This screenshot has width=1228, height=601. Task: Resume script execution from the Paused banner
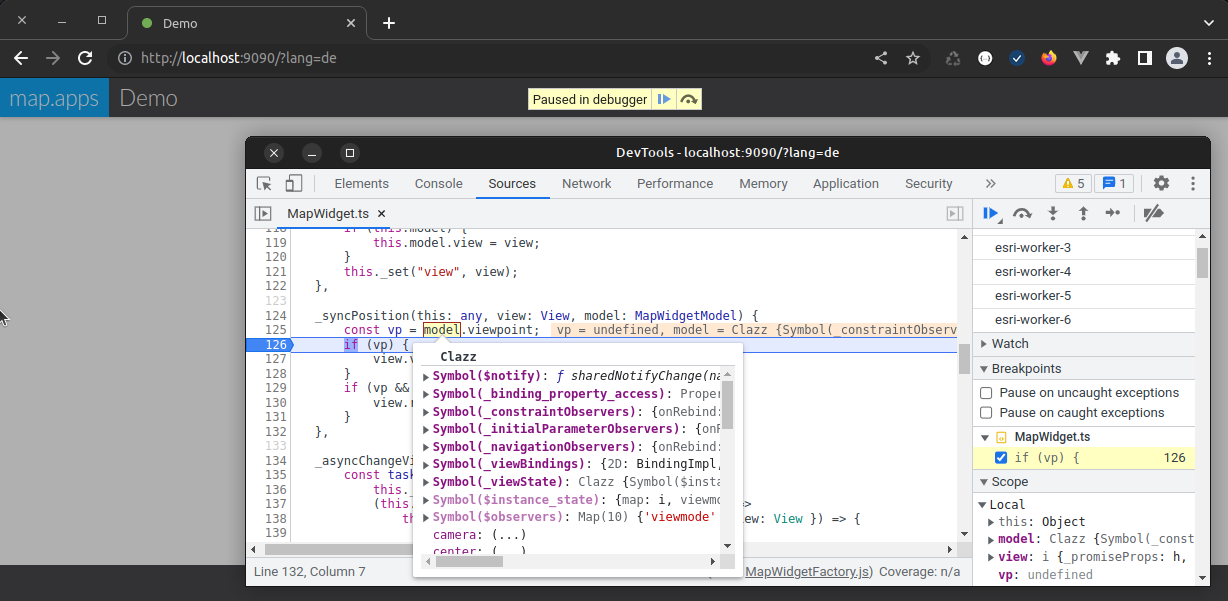click(x=664, y=99)
